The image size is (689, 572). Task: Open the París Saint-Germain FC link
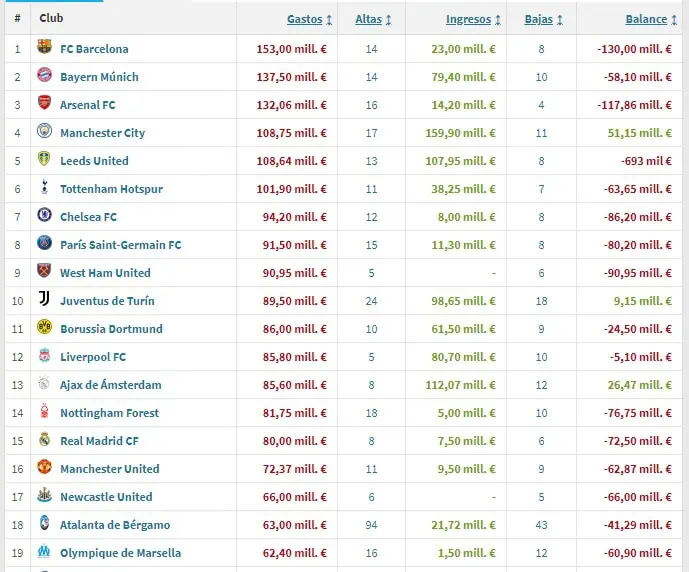pos(120,245)
